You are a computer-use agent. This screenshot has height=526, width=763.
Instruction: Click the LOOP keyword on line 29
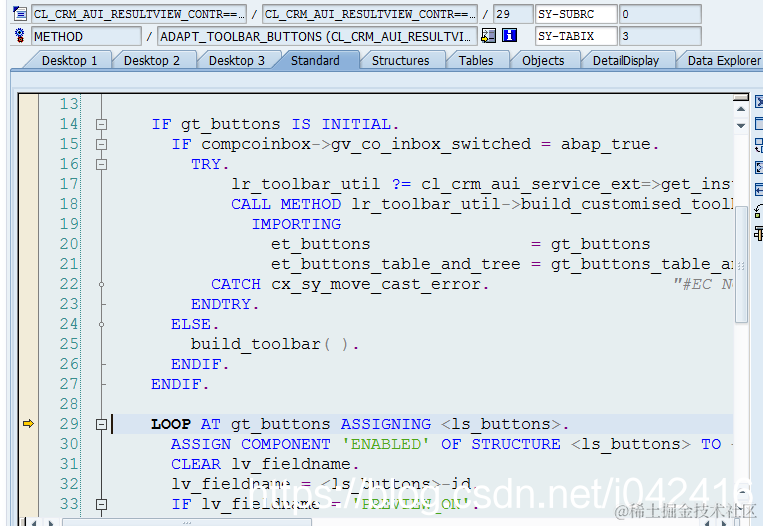pyautogui.click(x=170, y=424)
